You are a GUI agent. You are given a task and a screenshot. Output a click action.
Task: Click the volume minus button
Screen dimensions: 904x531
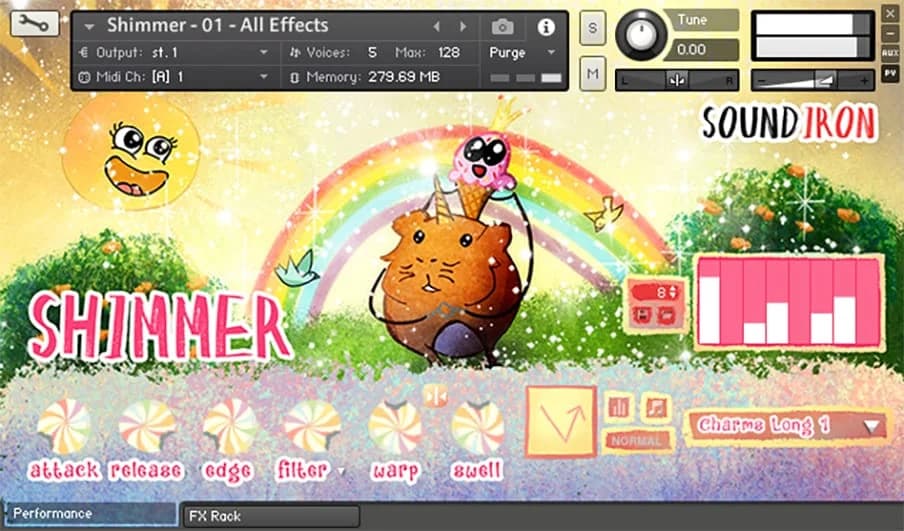[762, 81]
